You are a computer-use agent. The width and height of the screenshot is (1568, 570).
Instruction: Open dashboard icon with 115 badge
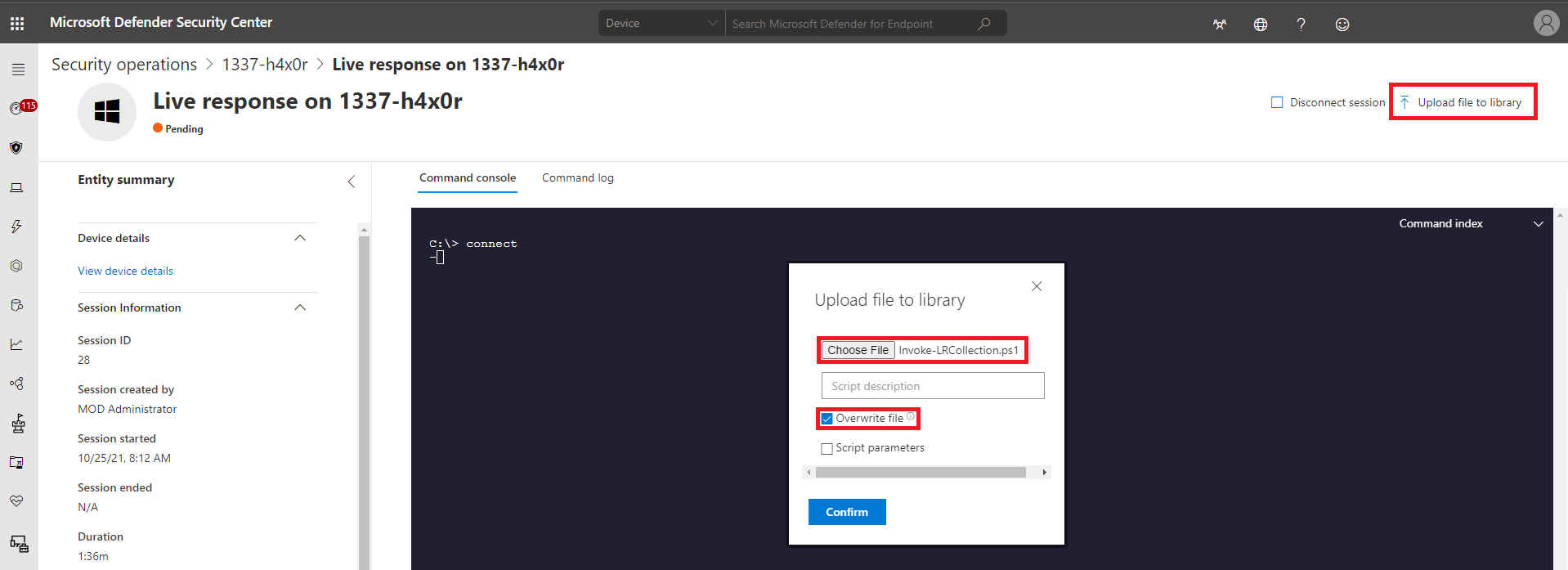point(22,107)
